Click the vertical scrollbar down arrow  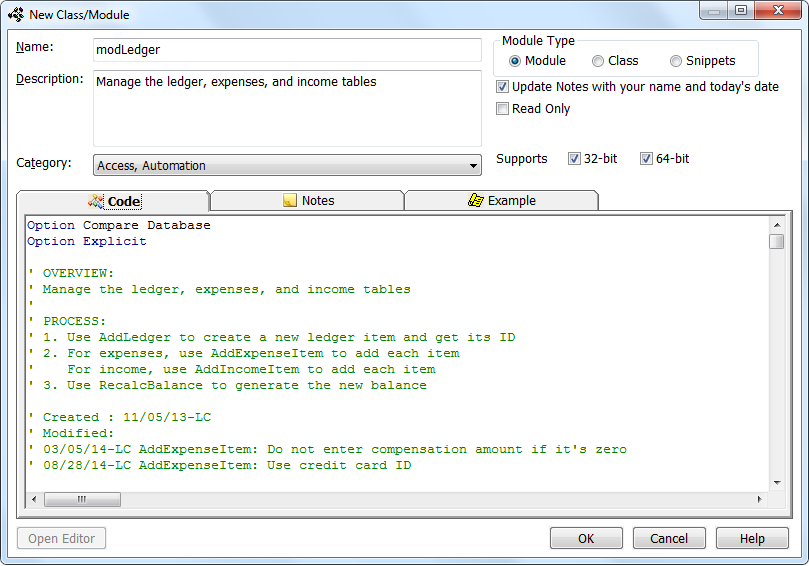776,483
